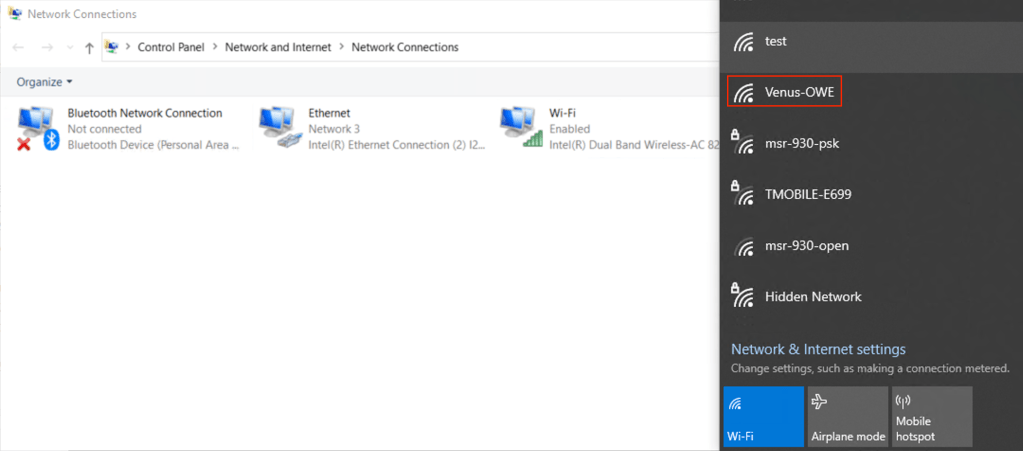The height and width of the screenshot is (451, 1023).
Task: Click the Back navigation arrow
Action: pos(19,47)
